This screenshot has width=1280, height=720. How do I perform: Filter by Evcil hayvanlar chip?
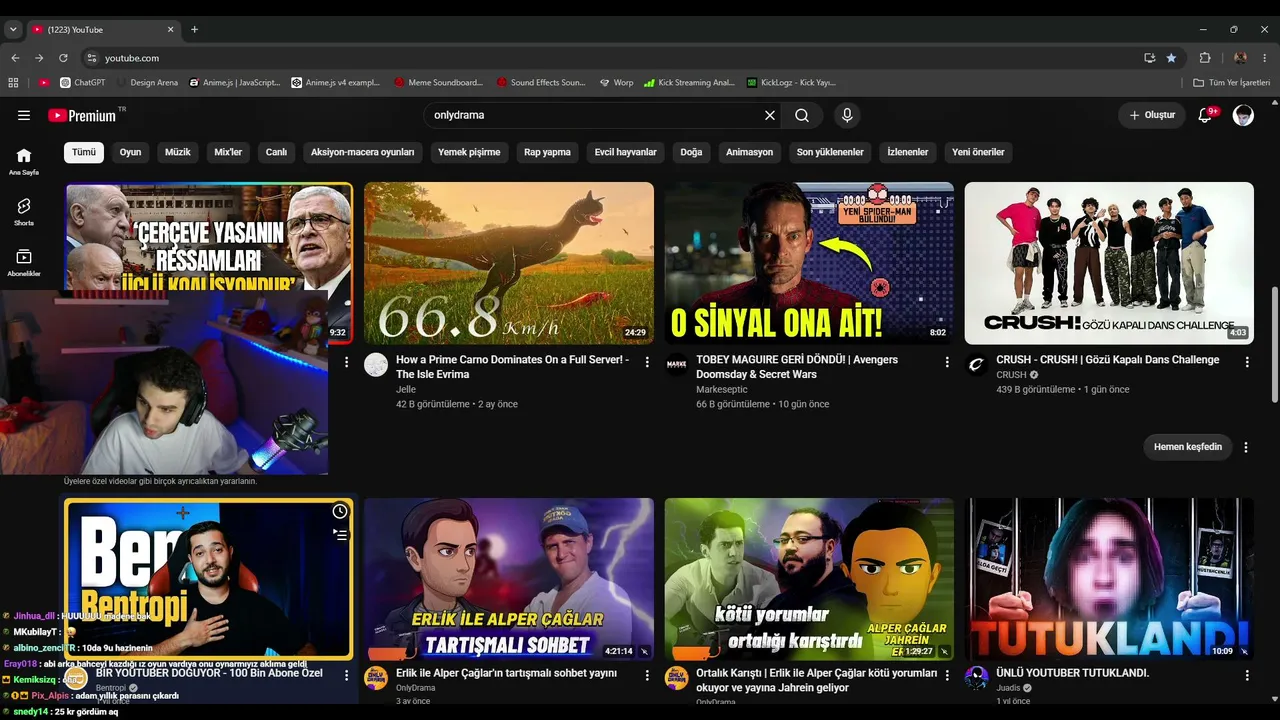coord(626,152)
